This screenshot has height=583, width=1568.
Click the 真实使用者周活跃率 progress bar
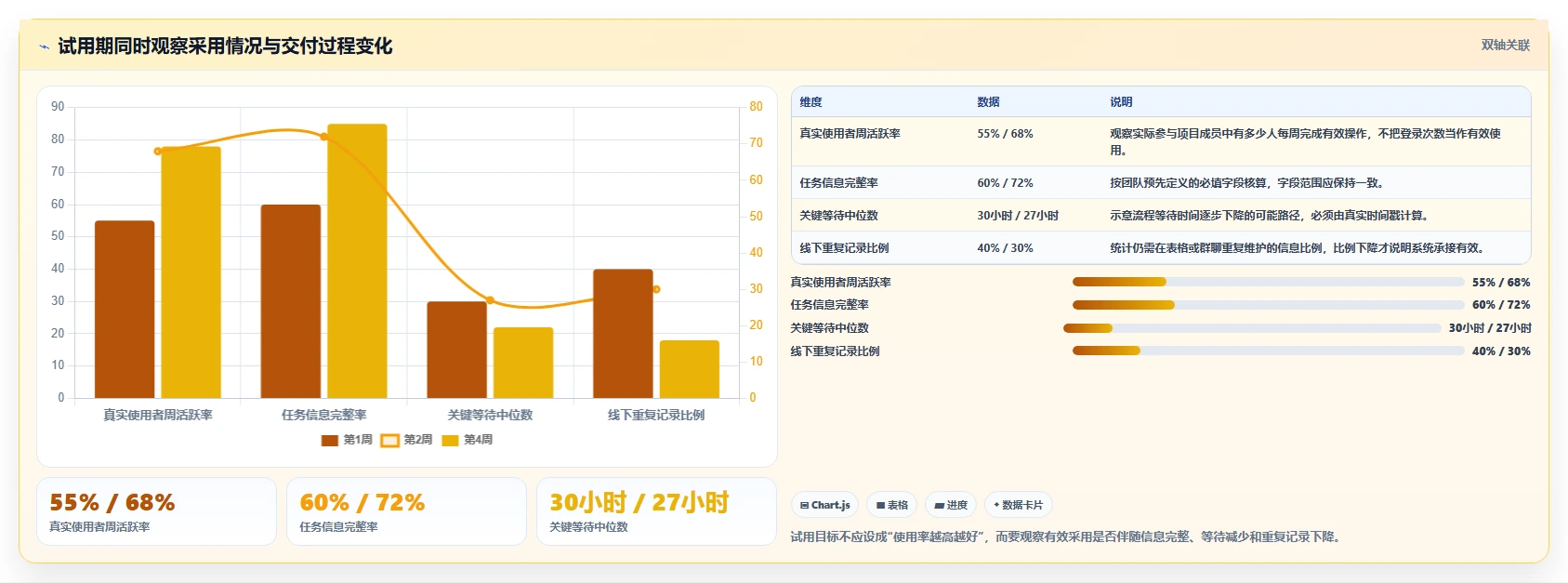pos(1268,282)
